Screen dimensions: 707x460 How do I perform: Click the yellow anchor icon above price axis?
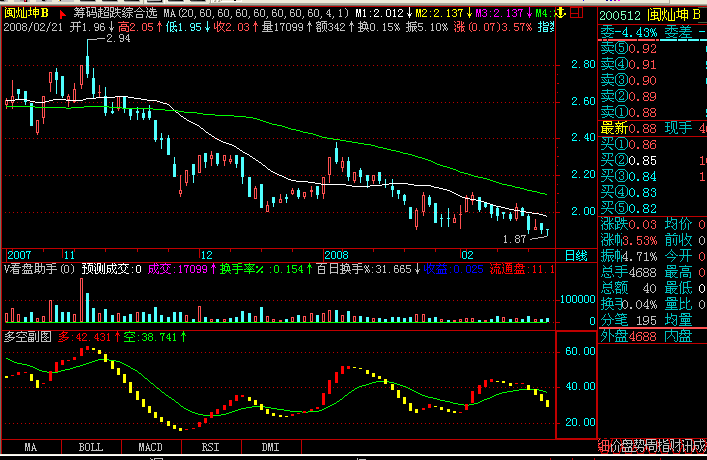click(560, 13)
